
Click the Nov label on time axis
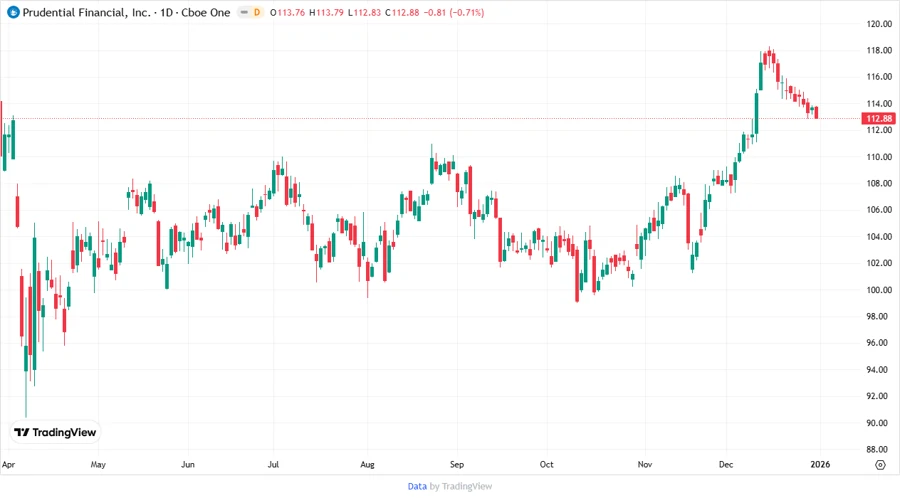click(645, 464)
